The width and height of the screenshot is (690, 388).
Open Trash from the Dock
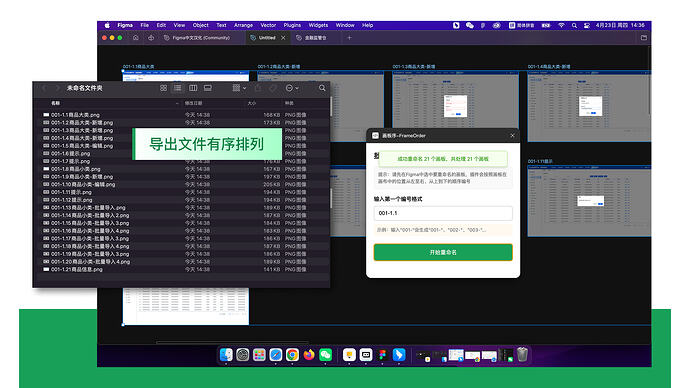522,355
